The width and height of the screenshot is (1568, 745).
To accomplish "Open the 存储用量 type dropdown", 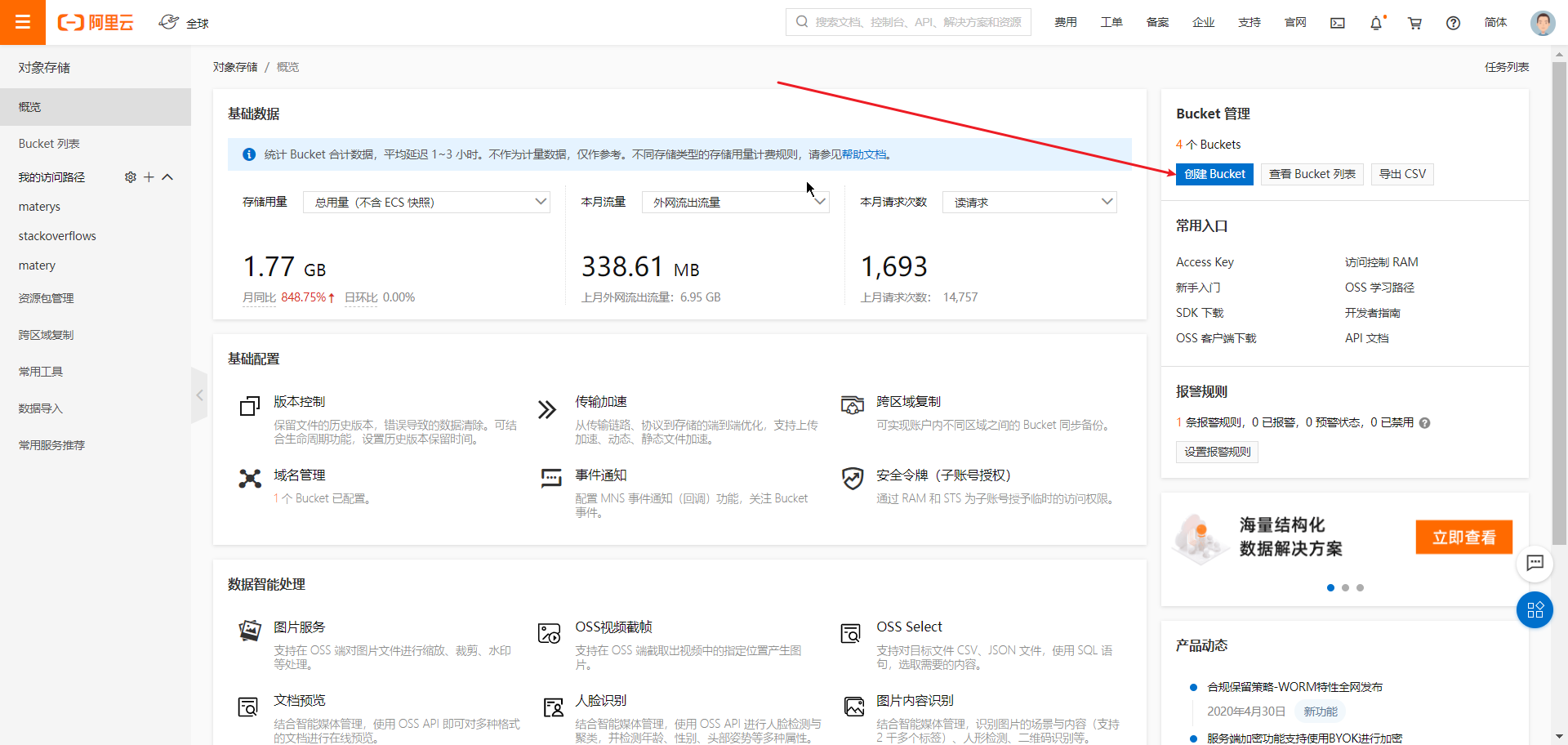I will (x=426, y=202).
